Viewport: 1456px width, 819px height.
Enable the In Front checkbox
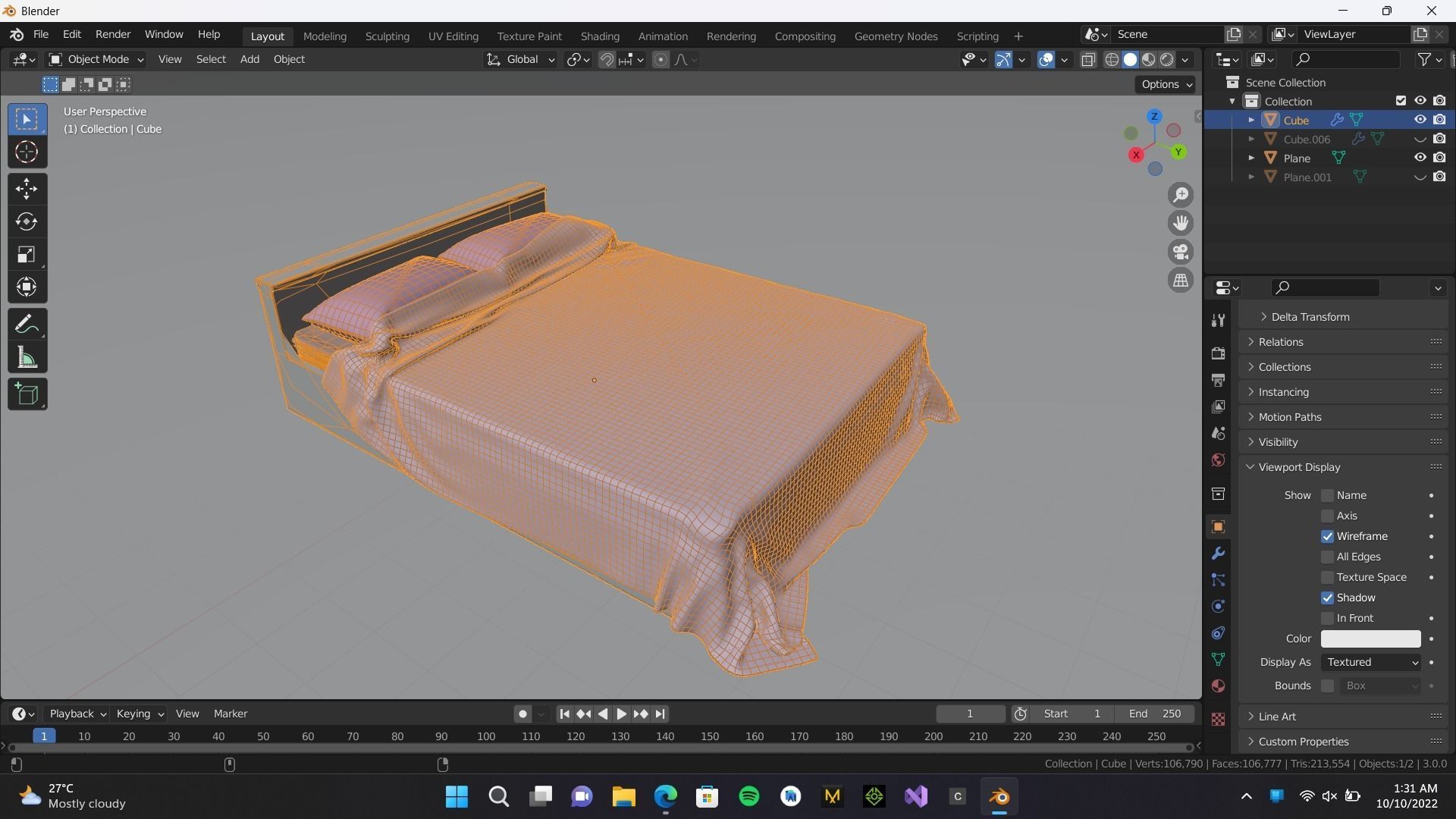(1328, 617)
